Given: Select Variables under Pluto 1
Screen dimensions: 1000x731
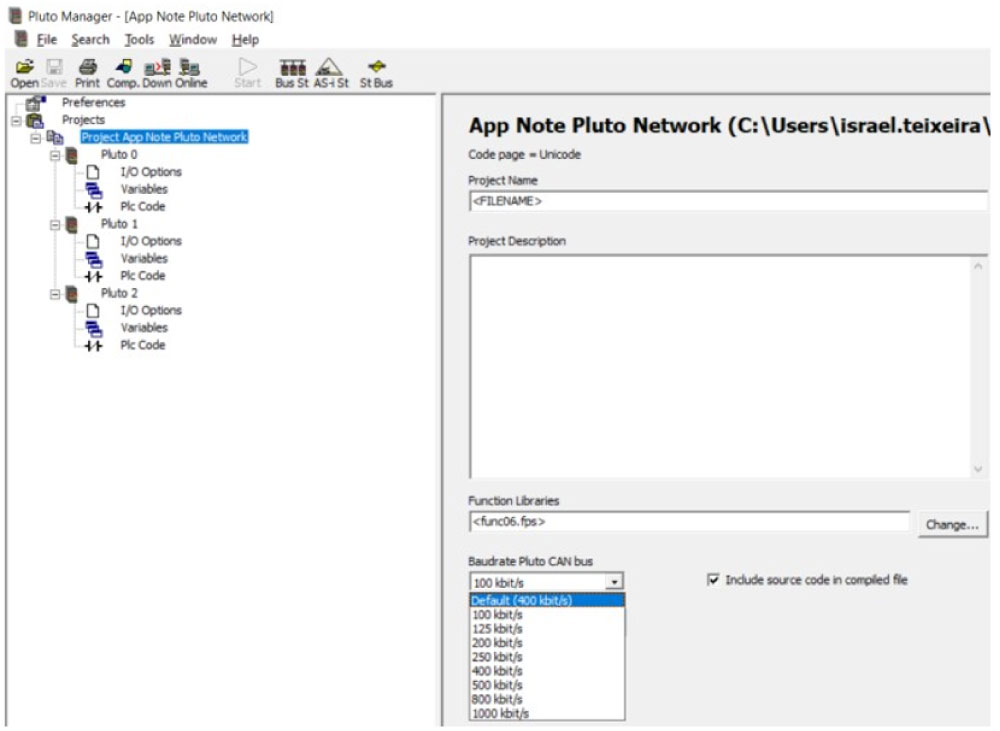Looking at the screenshot, I should [144, 258].
